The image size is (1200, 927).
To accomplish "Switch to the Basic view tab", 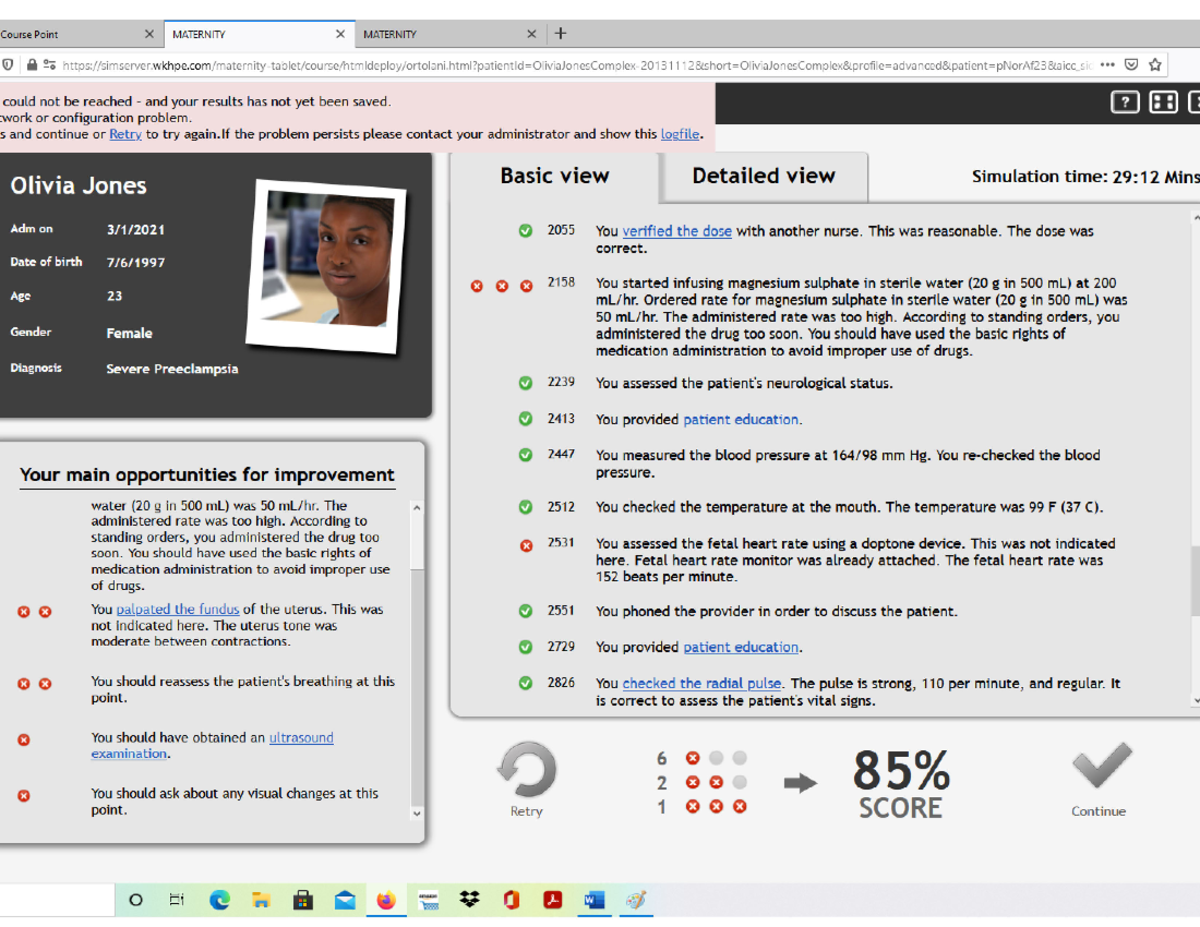I will 554,176.
